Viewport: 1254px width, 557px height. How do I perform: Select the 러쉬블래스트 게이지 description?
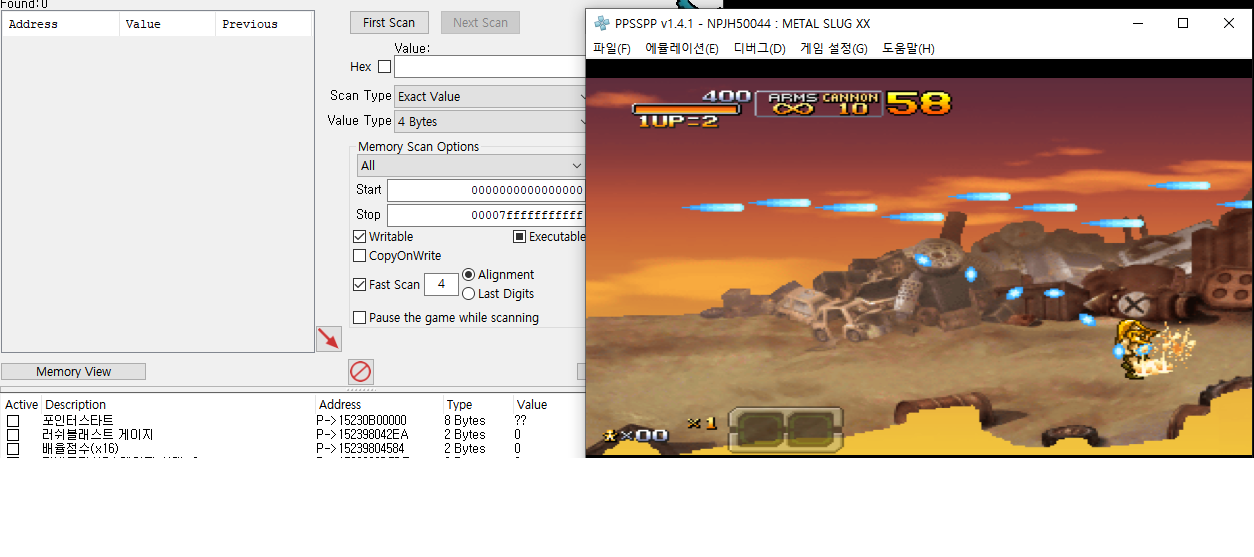98,435
